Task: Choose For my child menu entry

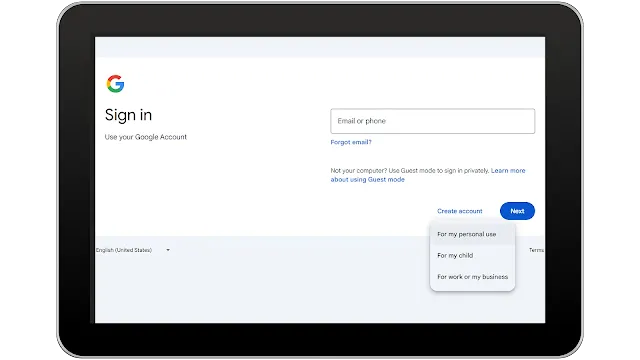Action: pos(472,256)
